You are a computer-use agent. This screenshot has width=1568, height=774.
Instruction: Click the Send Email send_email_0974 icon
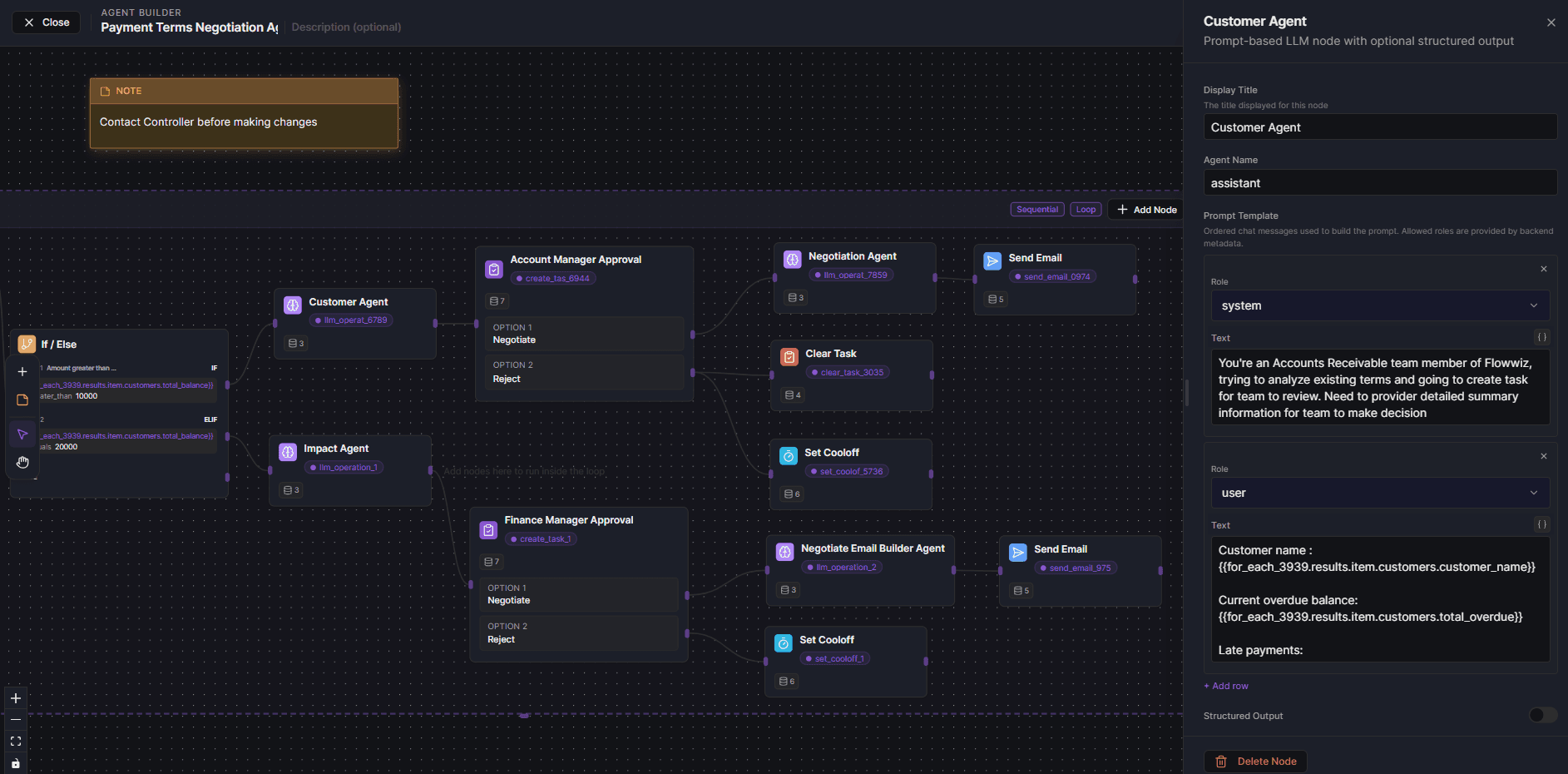click(x=992, y=261)
